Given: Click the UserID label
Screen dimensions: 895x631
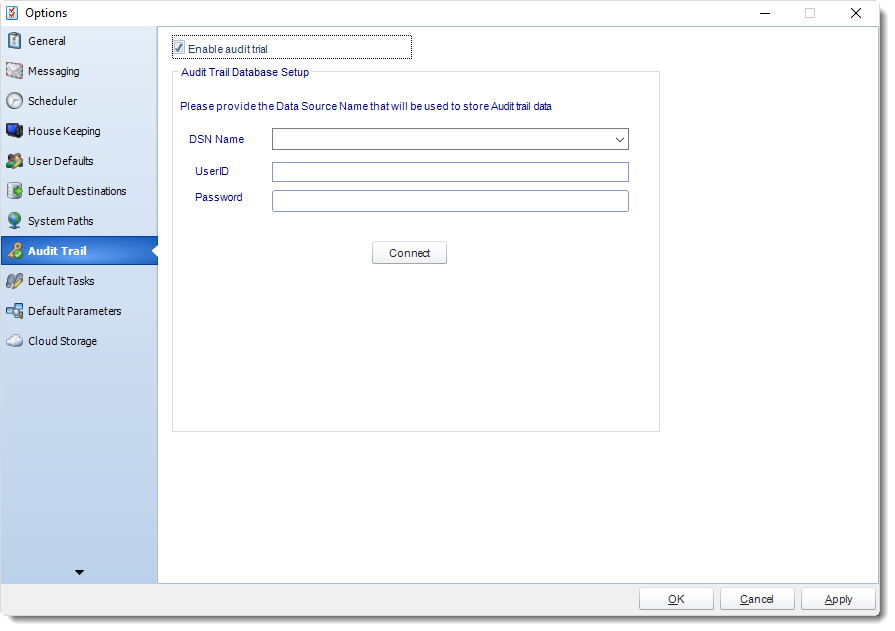Looking at the screenshot, I should pos(212,171).
